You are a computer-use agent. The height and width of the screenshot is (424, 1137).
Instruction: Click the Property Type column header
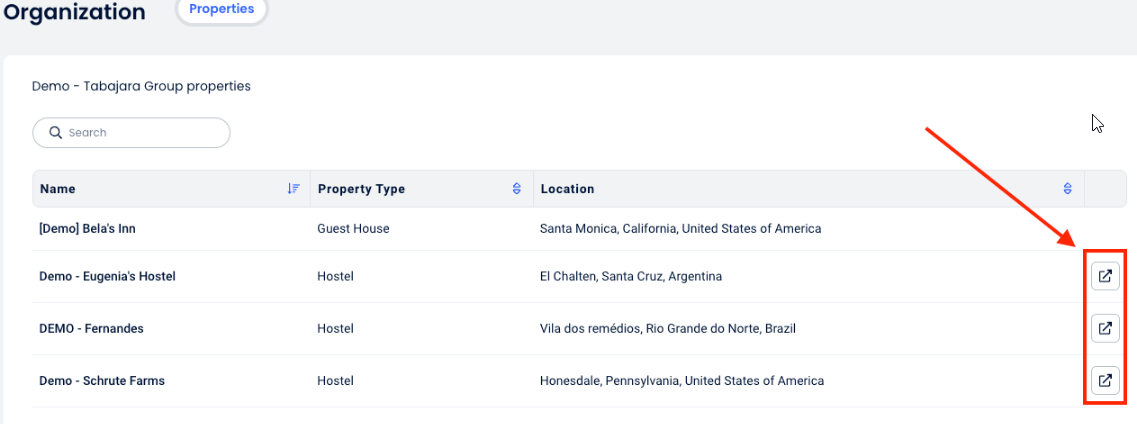[x=361, y=189]
